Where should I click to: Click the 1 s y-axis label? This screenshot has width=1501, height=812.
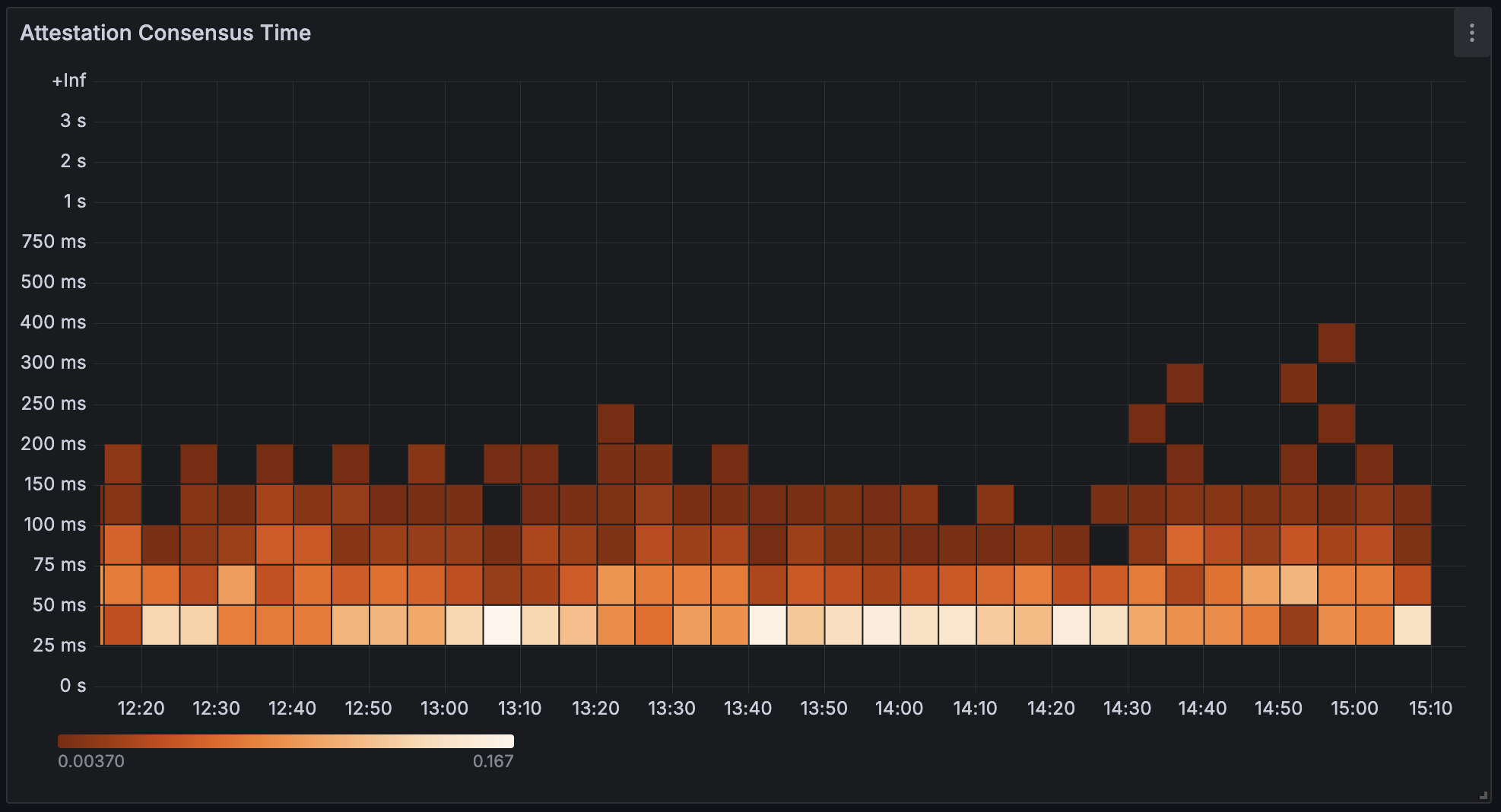75,201
